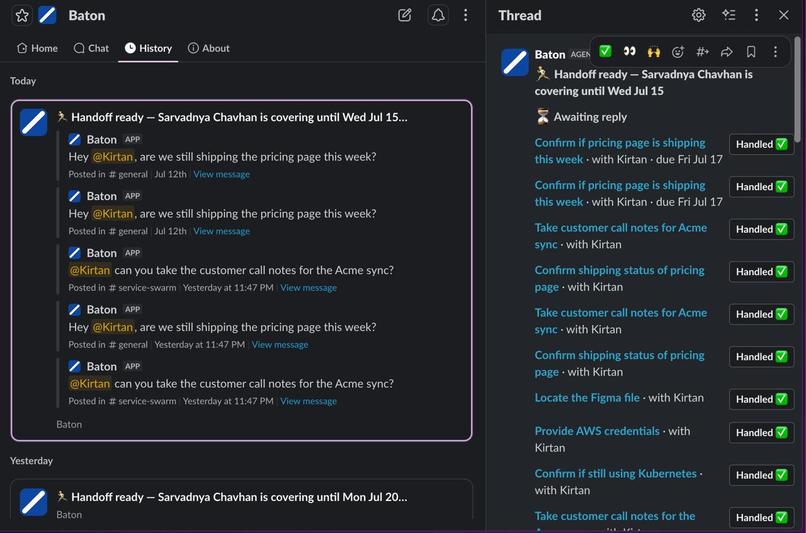Click the AI summarize sparkle-list icon
The height and width of the screenshot is (533, 806).
pyautogui.click(x=728, y=15)
